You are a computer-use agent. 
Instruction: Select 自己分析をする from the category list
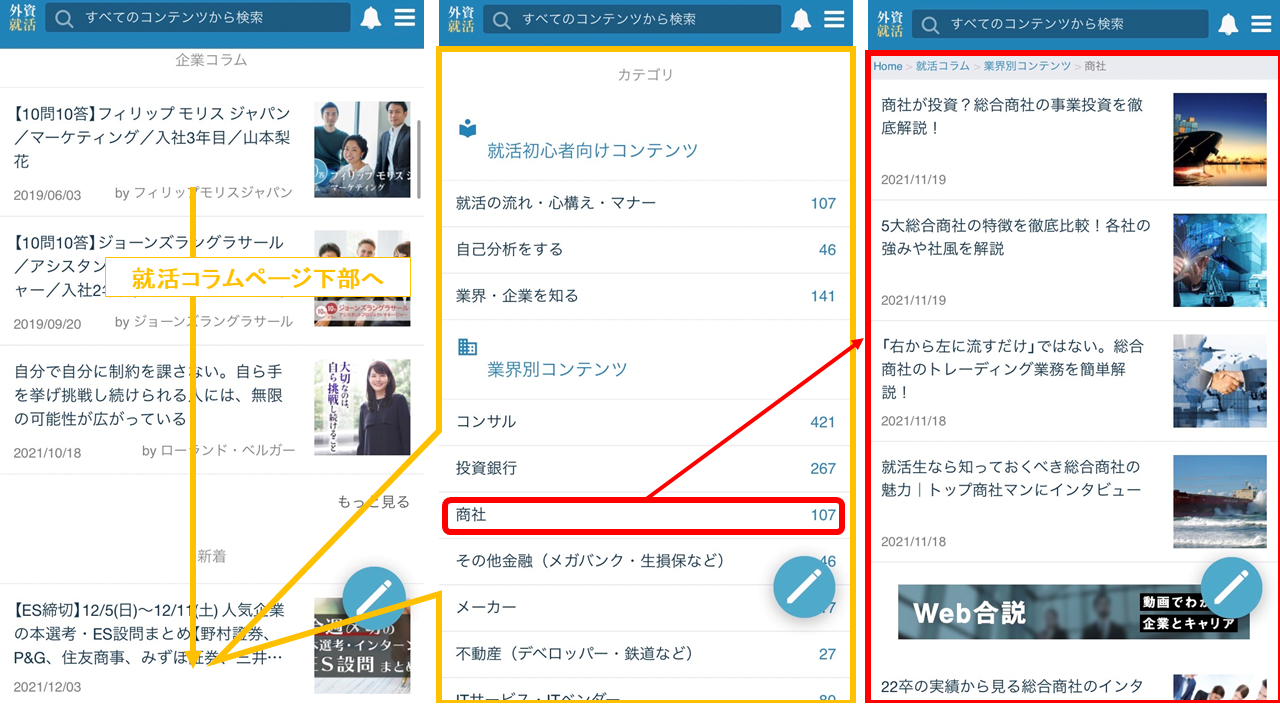click(644, 249)
